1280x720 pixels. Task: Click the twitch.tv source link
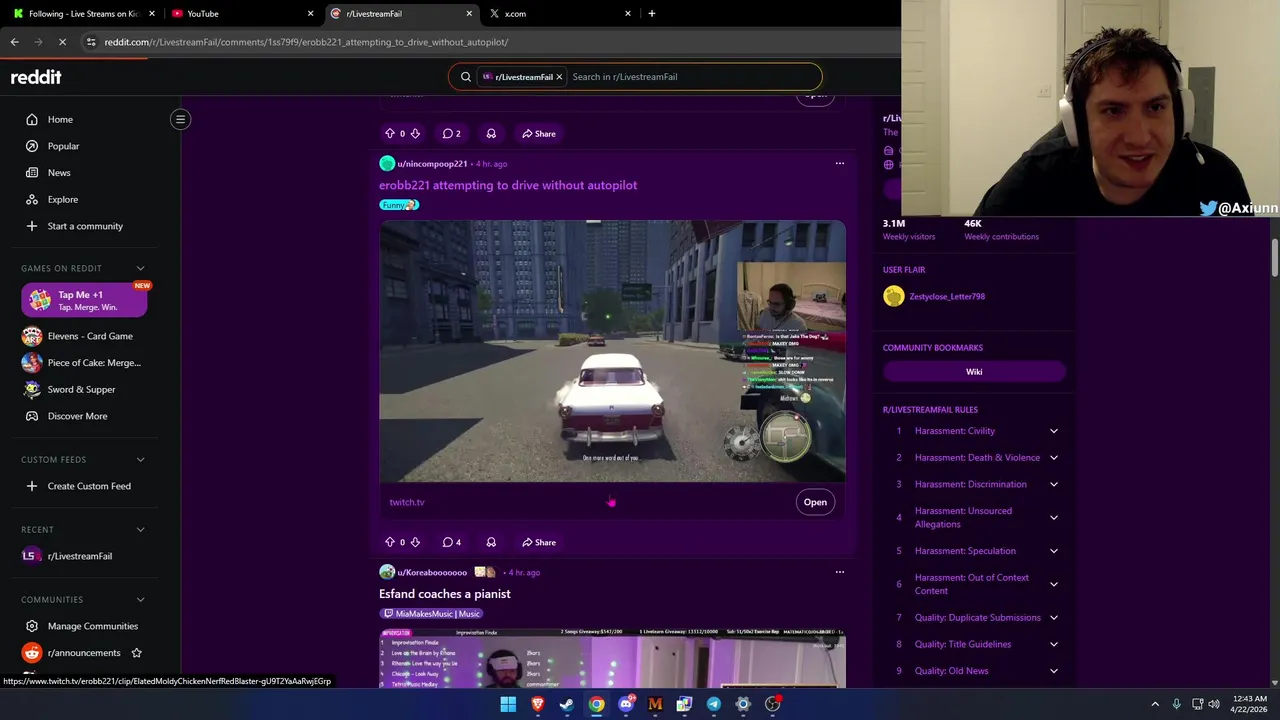407,502
